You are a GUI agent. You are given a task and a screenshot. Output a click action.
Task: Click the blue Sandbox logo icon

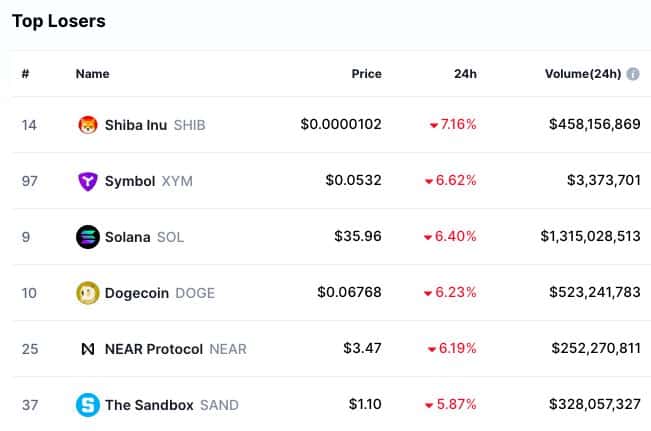coord(88,405)
